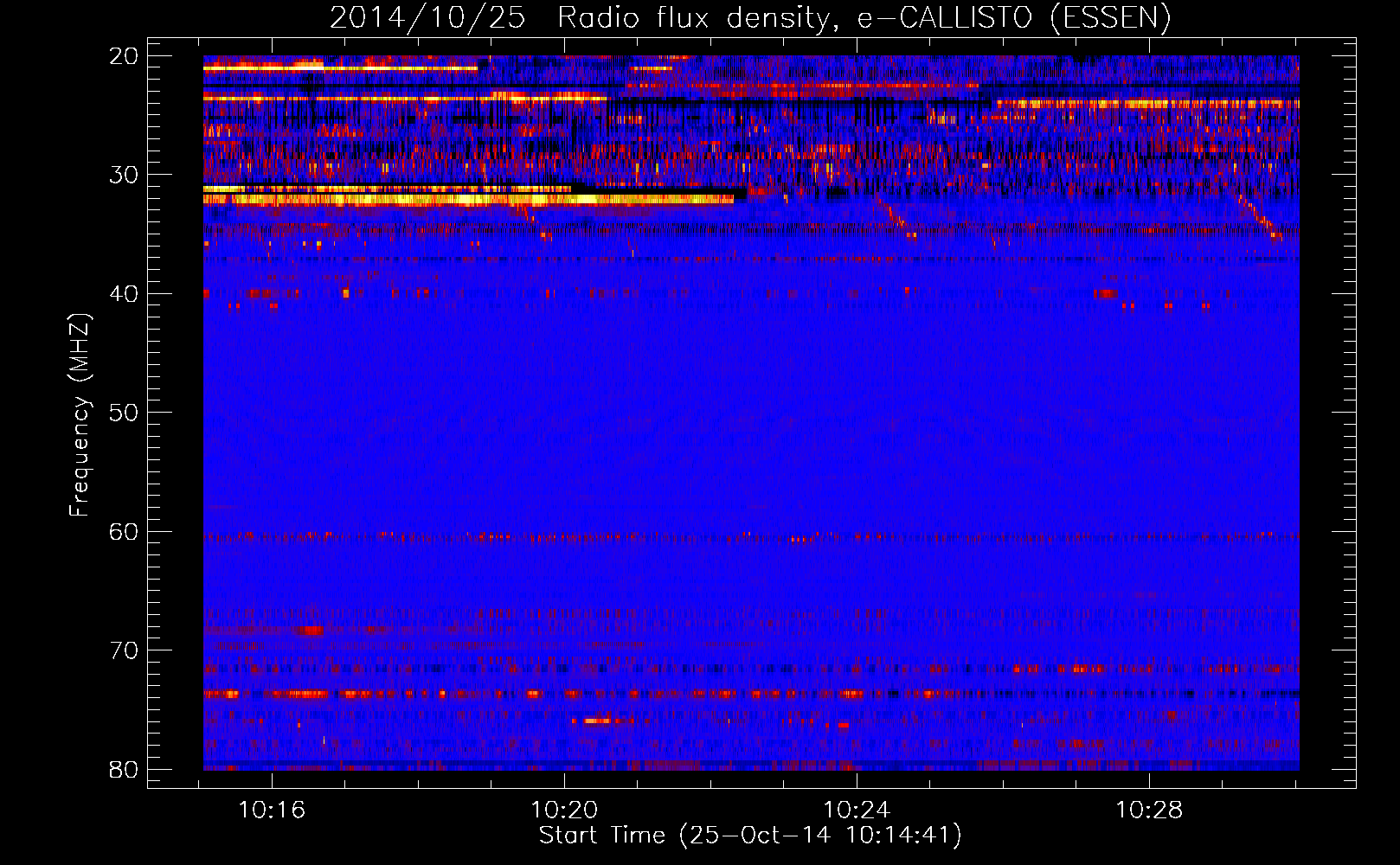Click the y-axis tick label '70'
This screenshot has height=865, width=1400.
point(124,650)
